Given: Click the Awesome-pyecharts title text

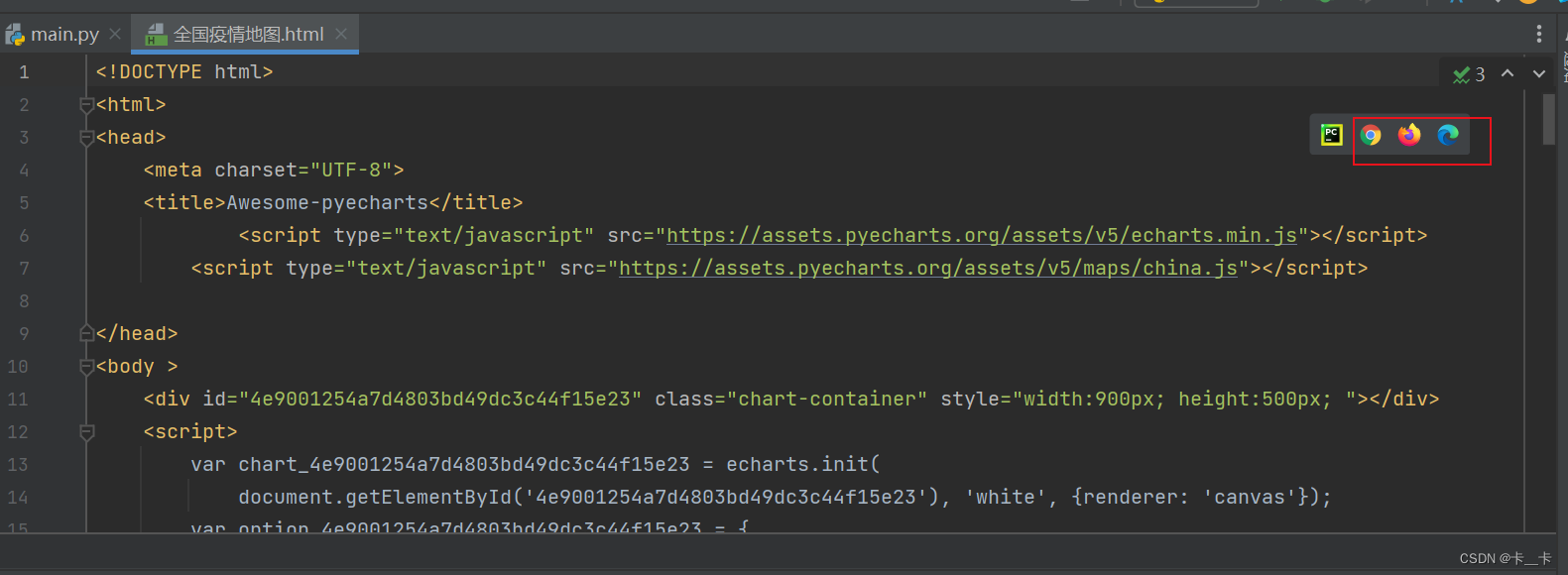Looking at the screenshot, I should (x=327, y=203).
